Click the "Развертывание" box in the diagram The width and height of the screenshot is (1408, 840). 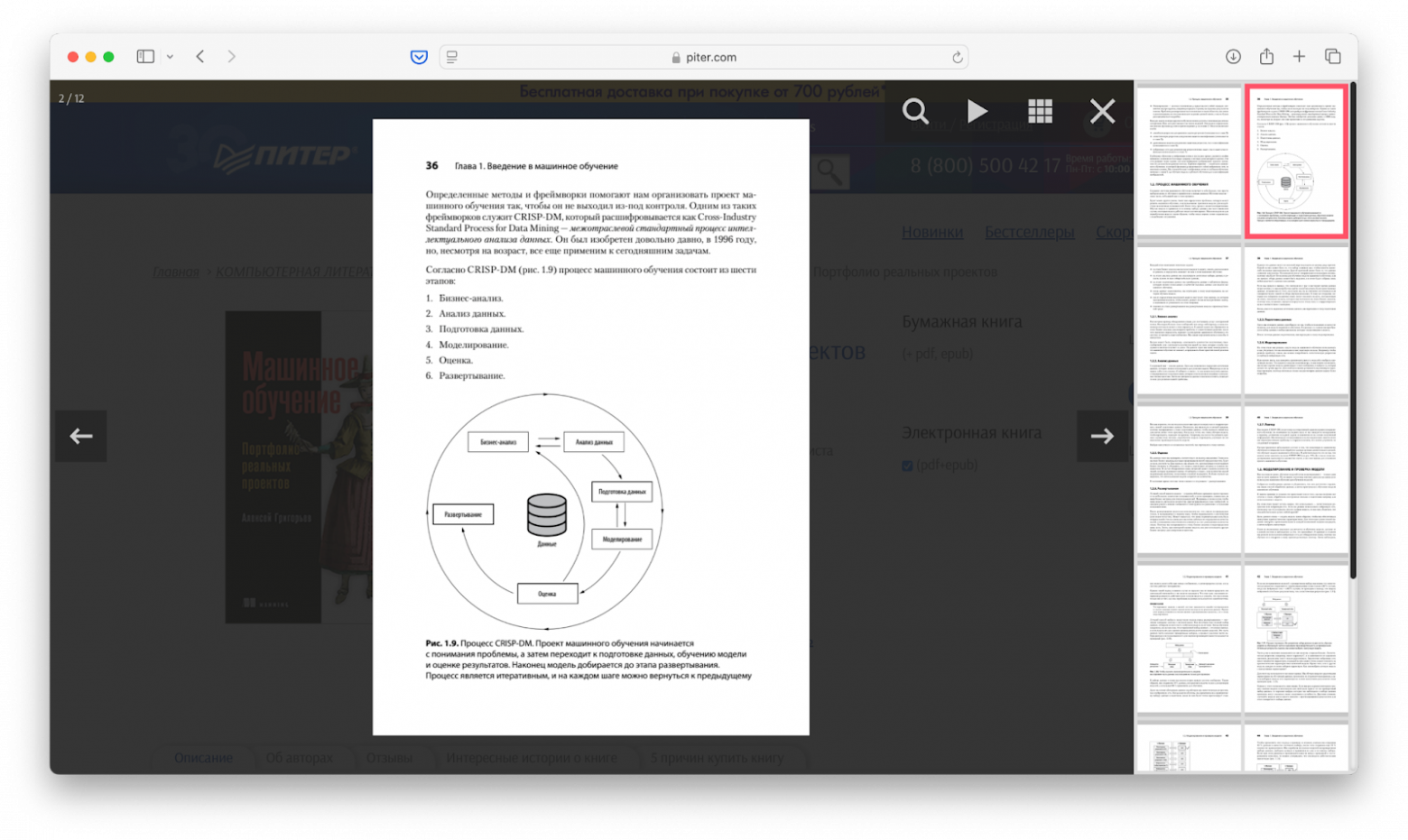463,514
